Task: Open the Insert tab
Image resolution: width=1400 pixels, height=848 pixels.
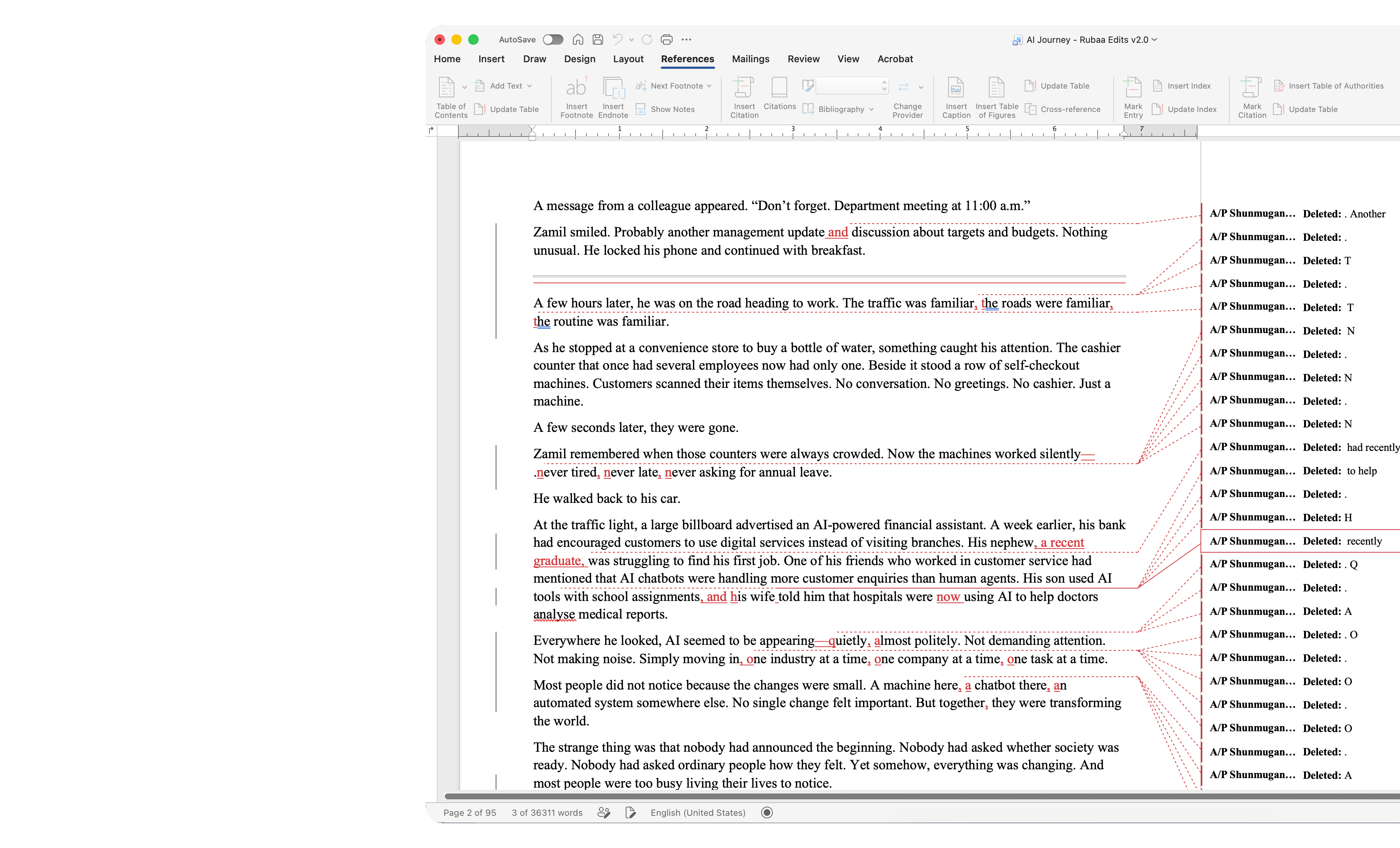Action: [491, 59]
